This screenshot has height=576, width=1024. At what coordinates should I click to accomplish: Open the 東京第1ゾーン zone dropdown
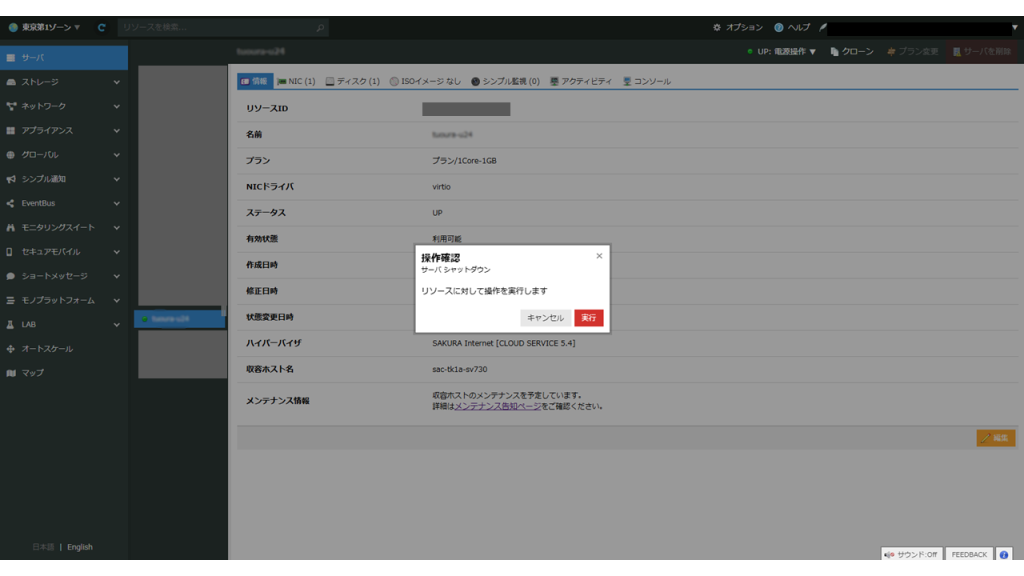tap(45, 28)
